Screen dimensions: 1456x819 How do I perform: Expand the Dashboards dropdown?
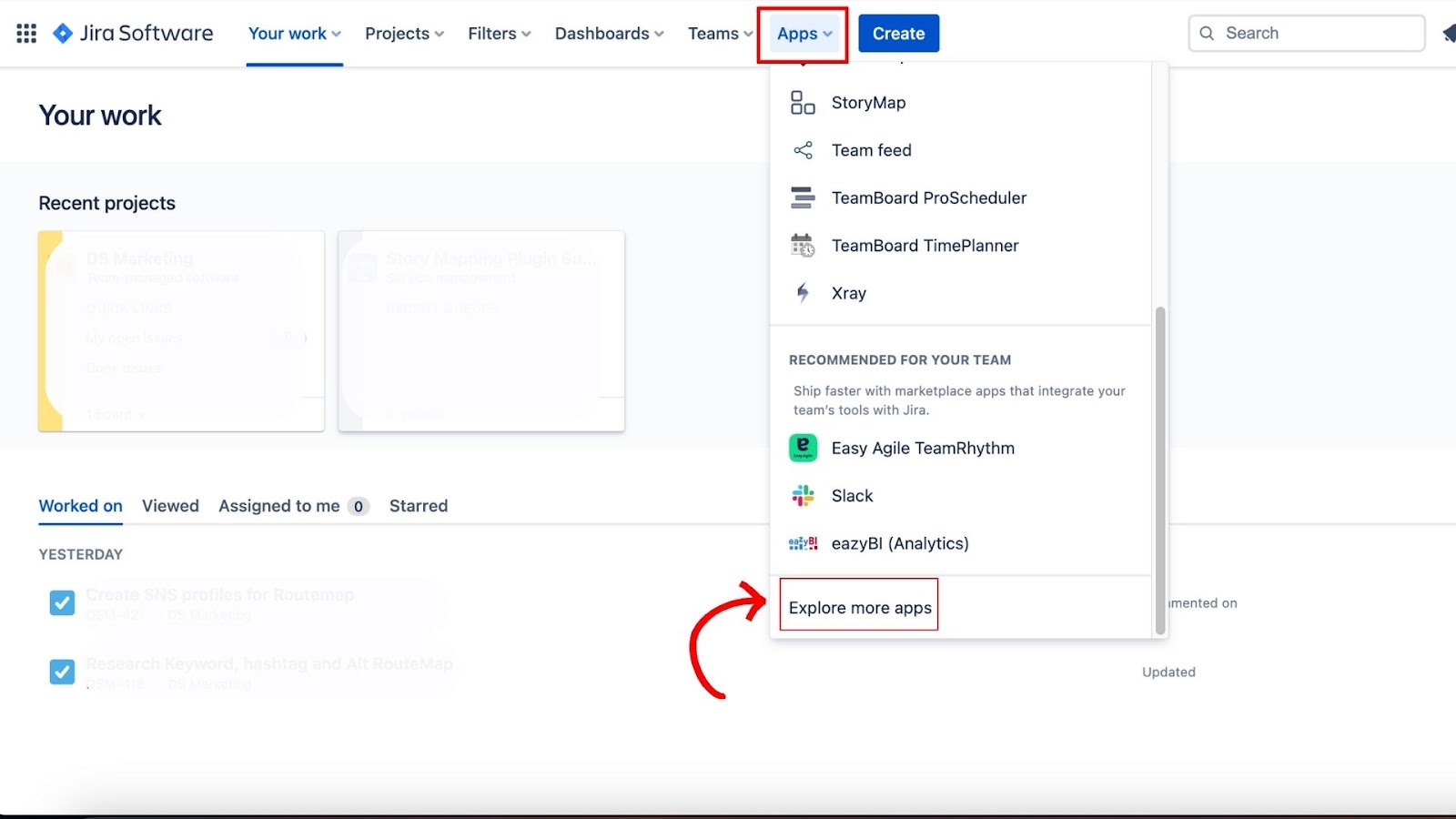click(609, 34)
